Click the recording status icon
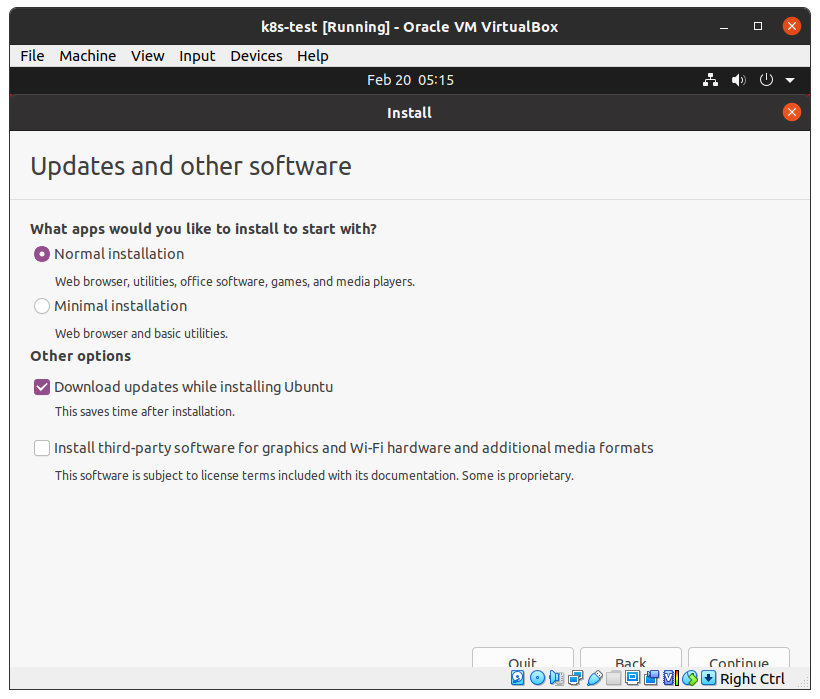 point(652,678)
